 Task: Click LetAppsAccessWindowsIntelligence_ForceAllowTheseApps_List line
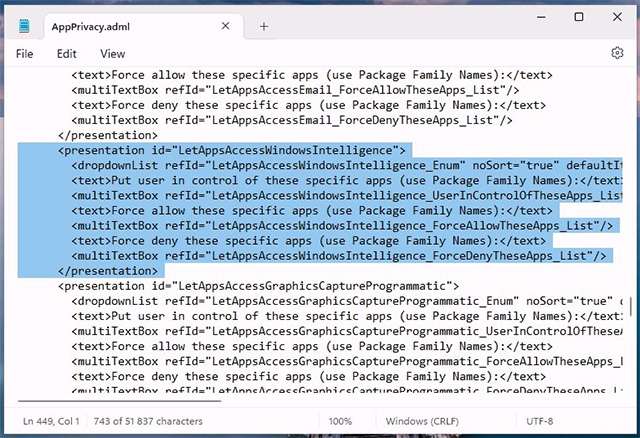coord(342,226)
